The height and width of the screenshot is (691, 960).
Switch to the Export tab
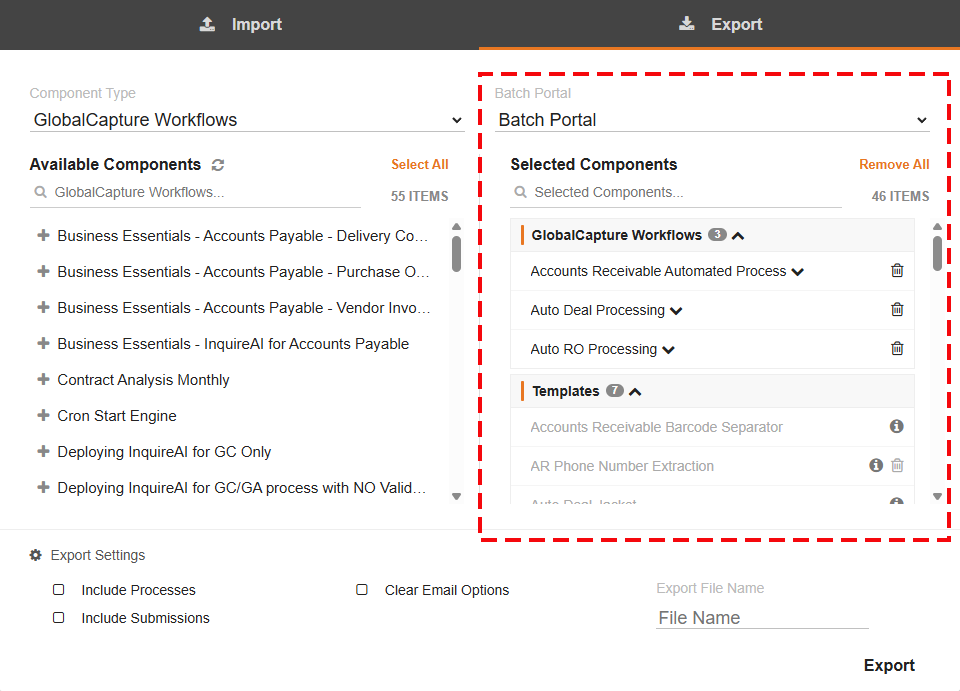[x=719, y=24]
